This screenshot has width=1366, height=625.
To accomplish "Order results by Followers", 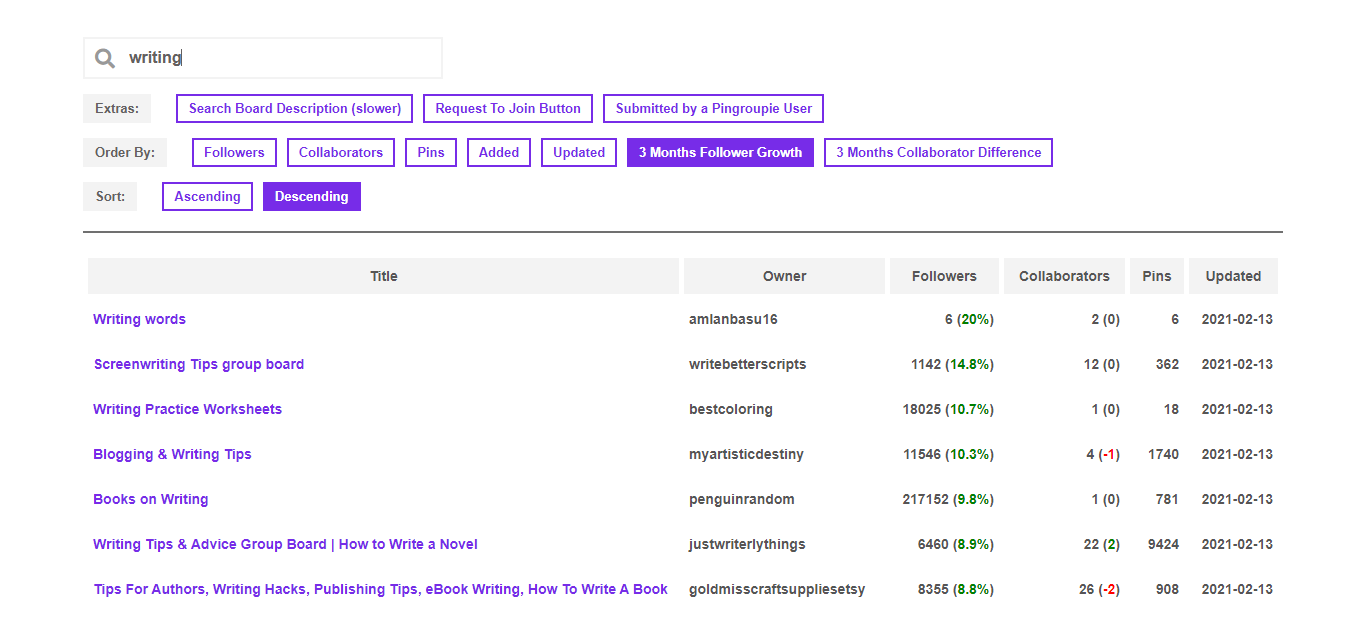I will click(234, 153).
